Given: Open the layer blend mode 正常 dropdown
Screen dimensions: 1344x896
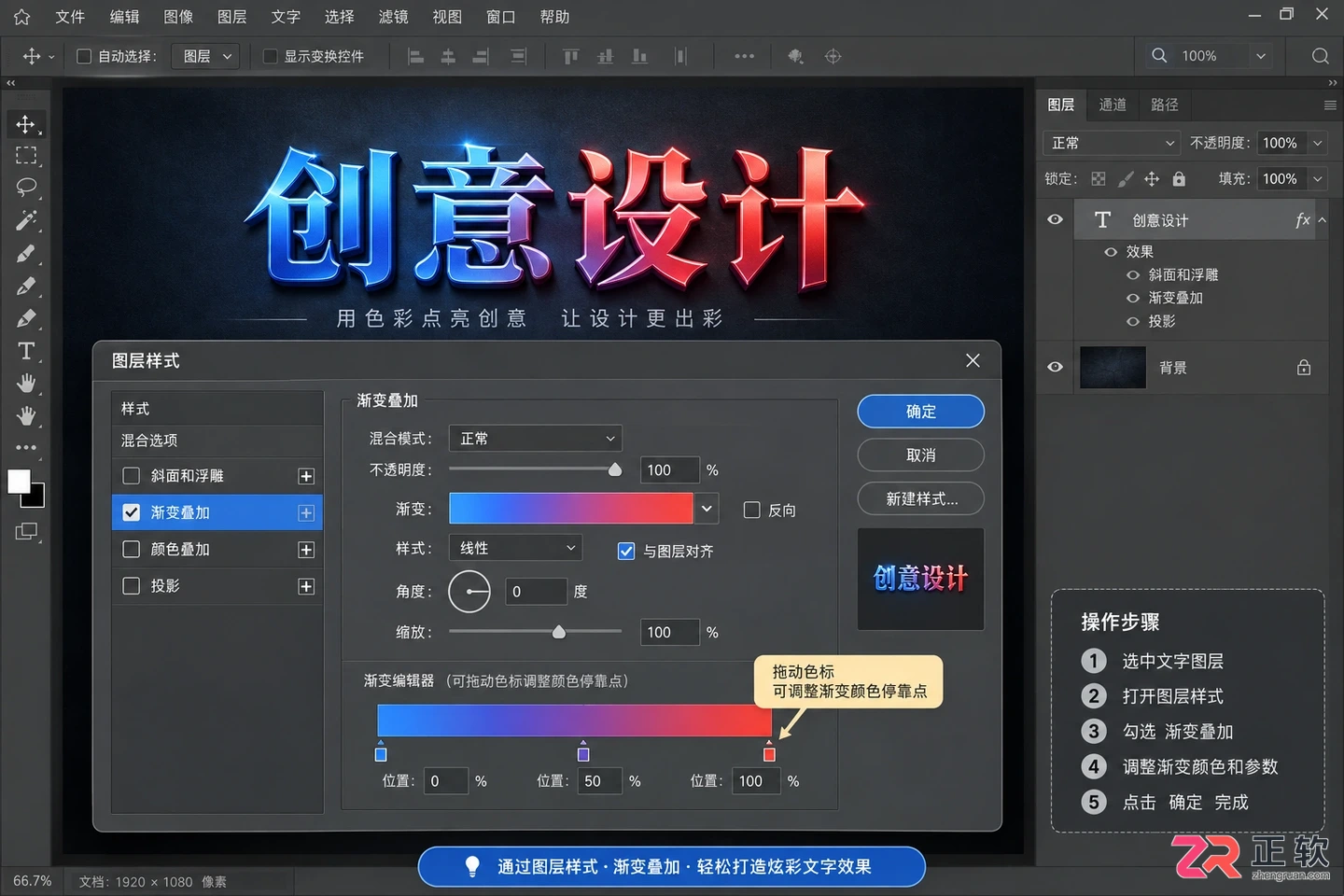Looking at the screenshot, I should [1112, 143].
